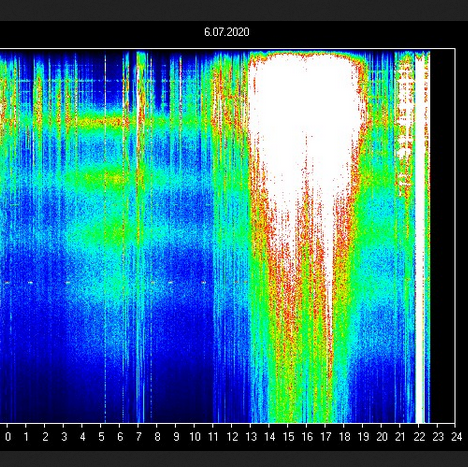Click hour 11 on the time axis

213,436
